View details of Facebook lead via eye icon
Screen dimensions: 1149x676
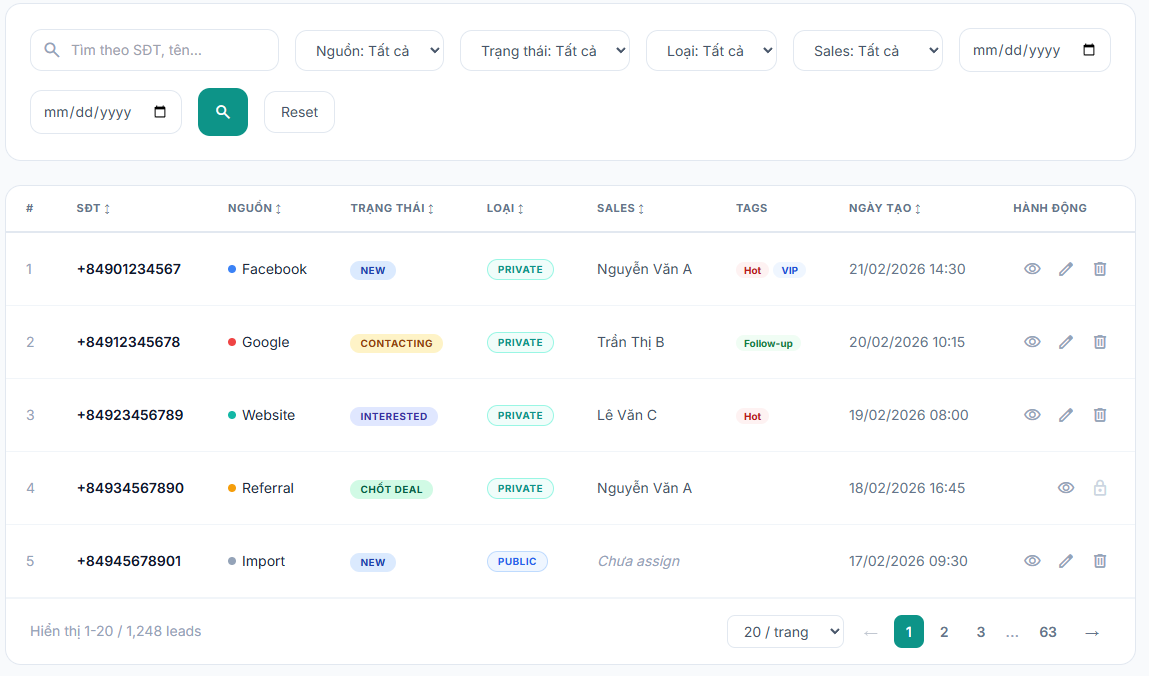(x=1032, y=269)
